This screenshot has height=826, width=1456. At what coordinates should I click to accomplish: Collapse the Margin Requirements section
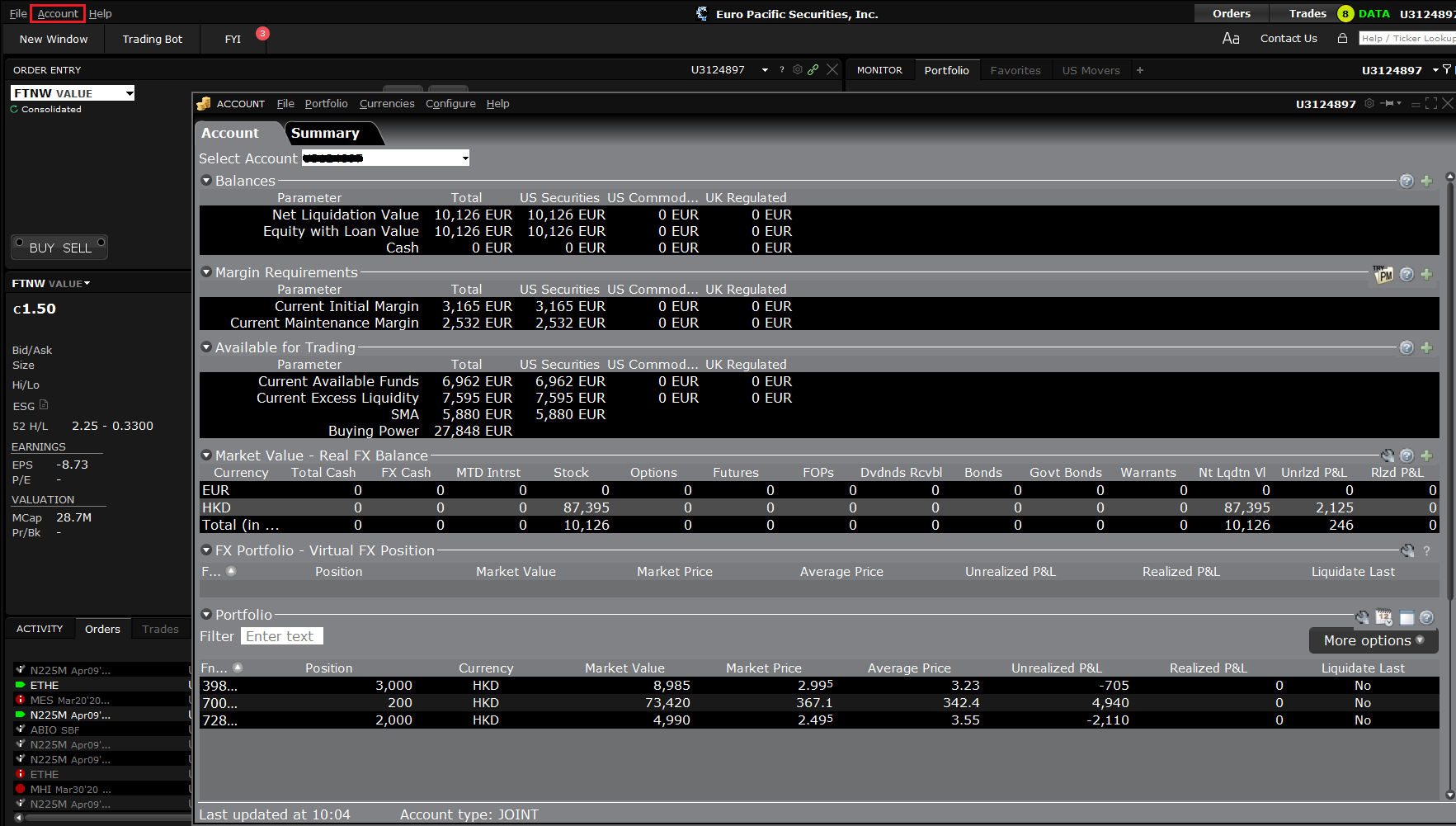[x=206, y=272]
